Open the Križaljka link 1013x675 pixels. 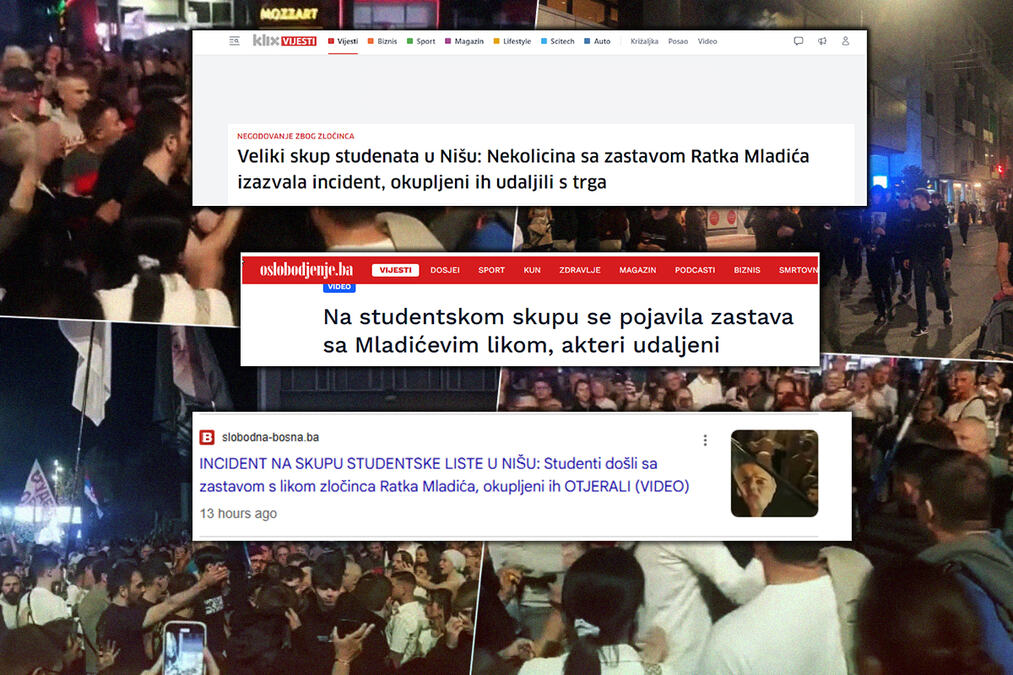[644, 41]
